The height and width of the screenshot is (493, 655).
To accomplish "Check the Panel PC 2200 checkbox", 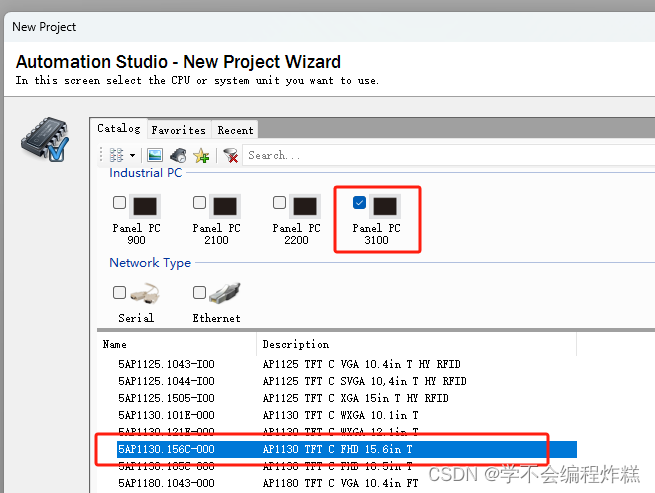I will coord(279,203).
